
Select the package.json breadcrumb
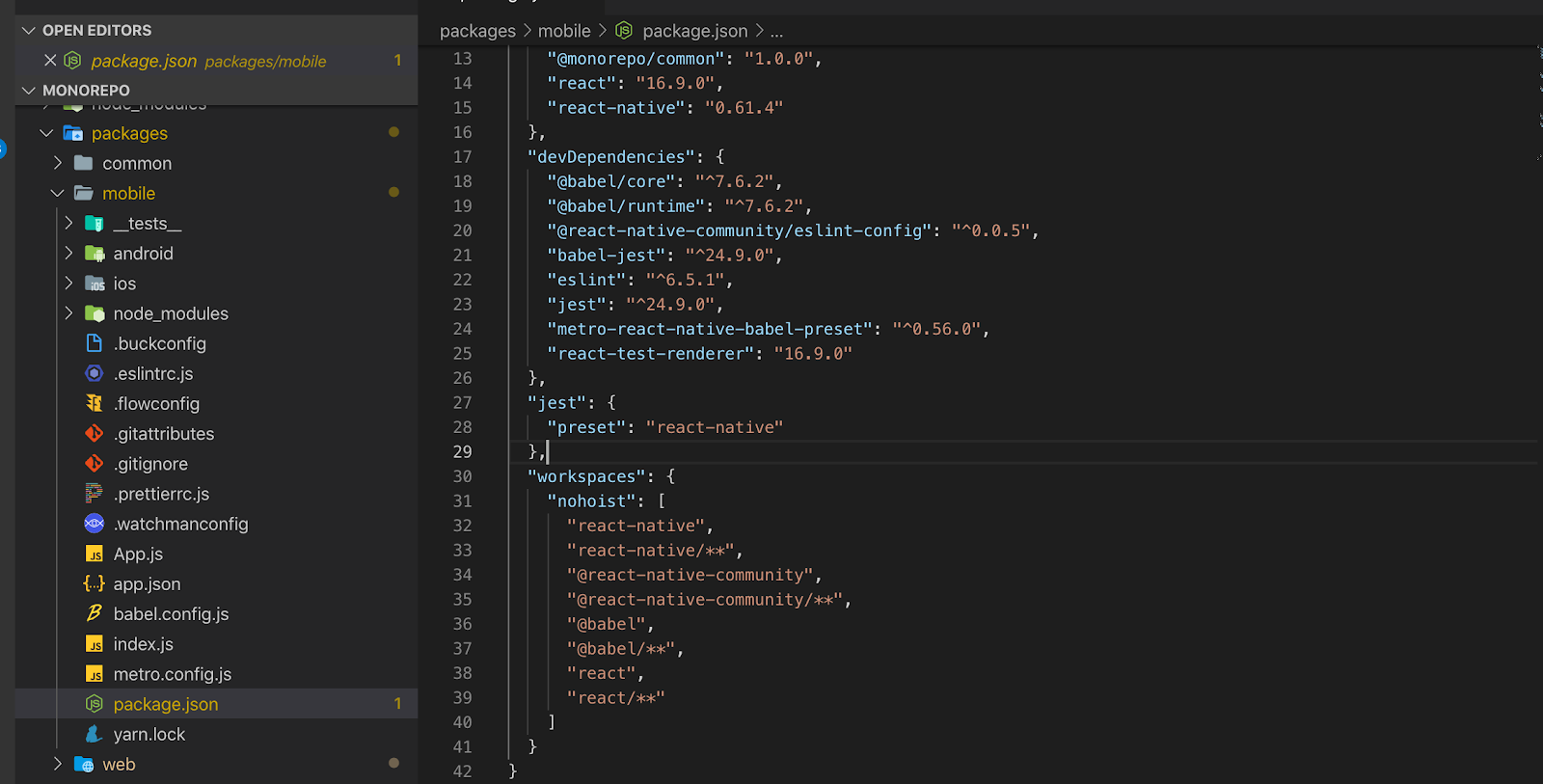[x=694, y=31]
